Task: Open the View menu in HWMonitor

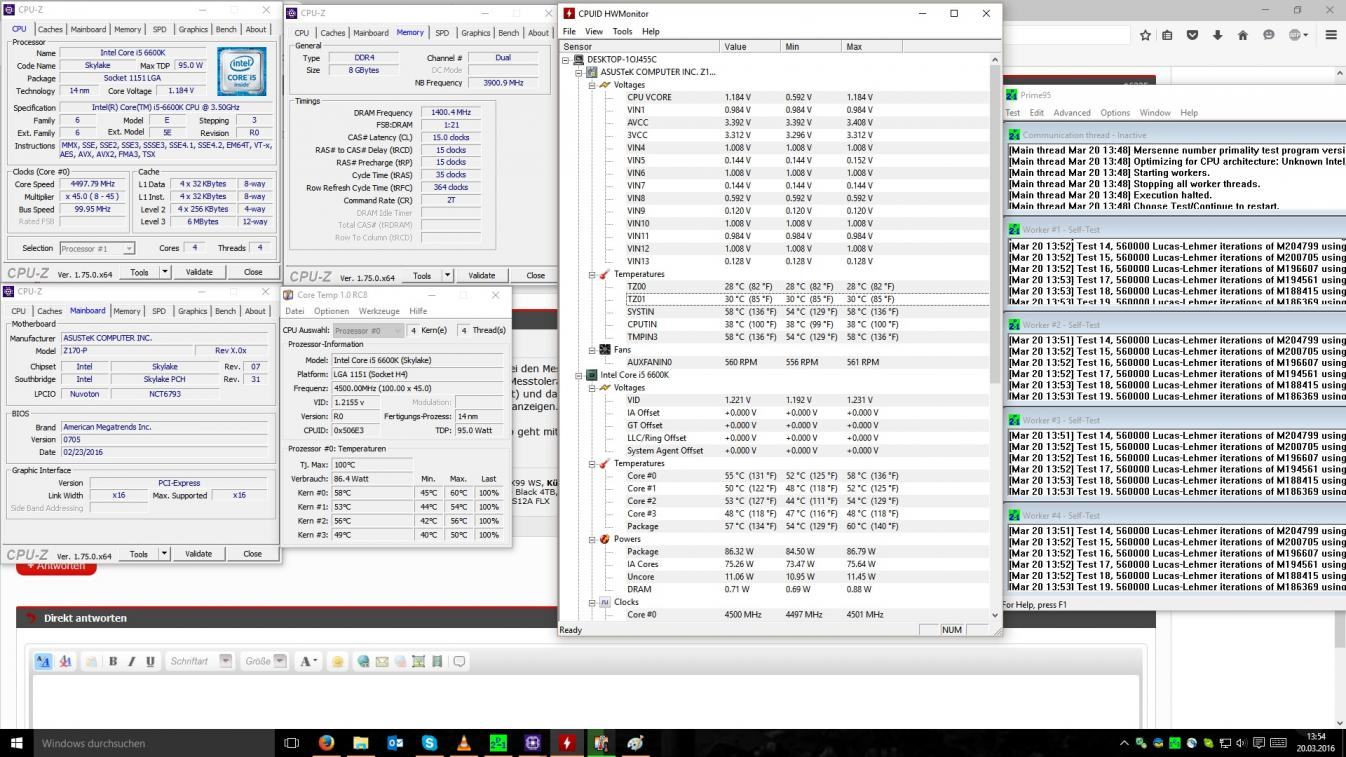Action: pyautogui.click(x=594, y=31)
